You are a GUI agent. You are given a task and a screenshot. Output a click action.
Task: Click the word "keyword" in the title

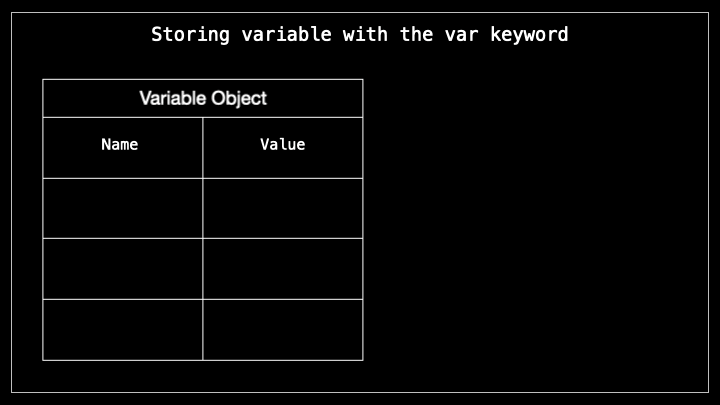click(x=529, y=35)
